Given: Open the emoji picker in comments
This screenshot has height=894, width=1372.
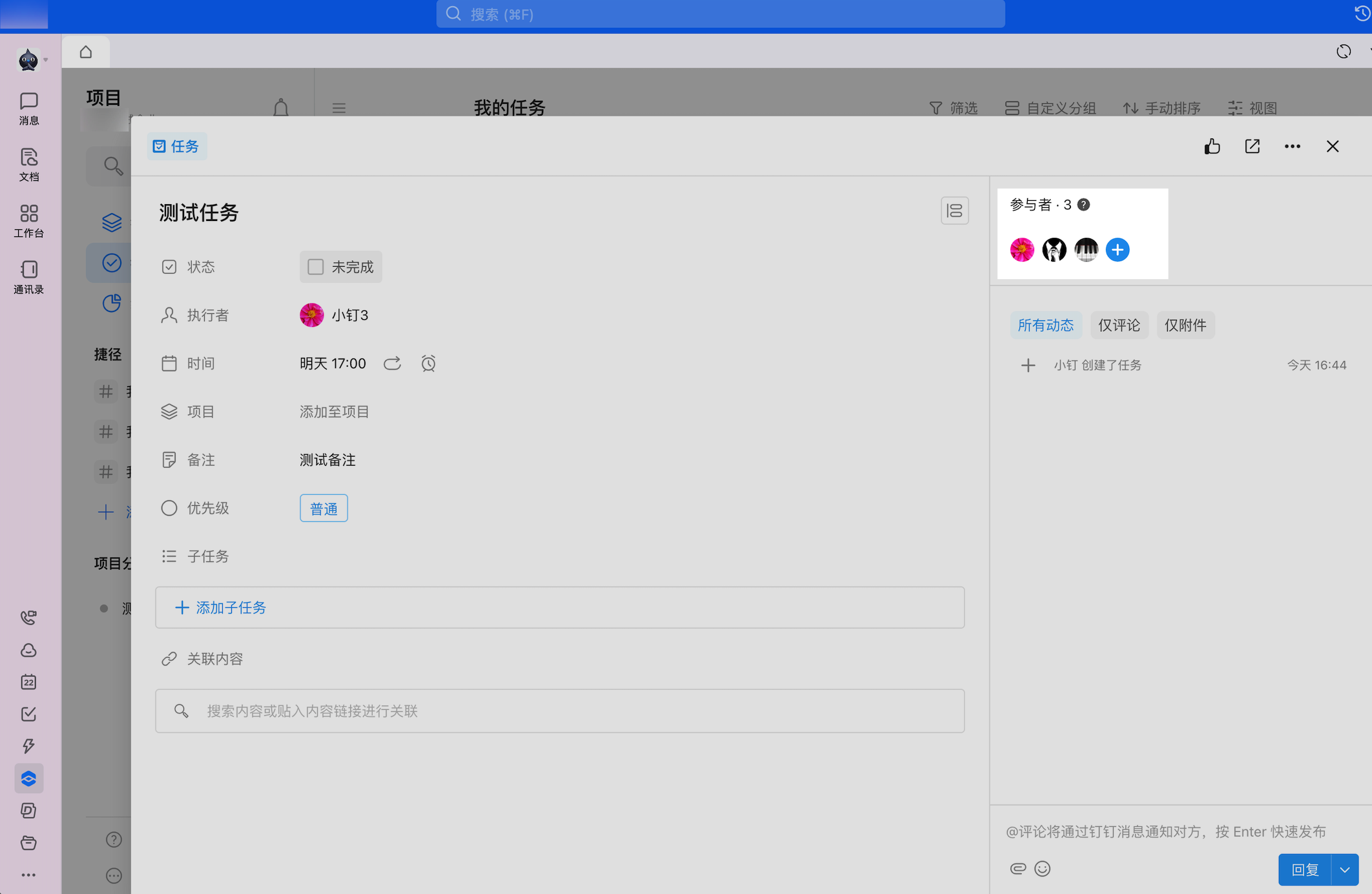Looking at the screenshot, I should [1042, 869].
